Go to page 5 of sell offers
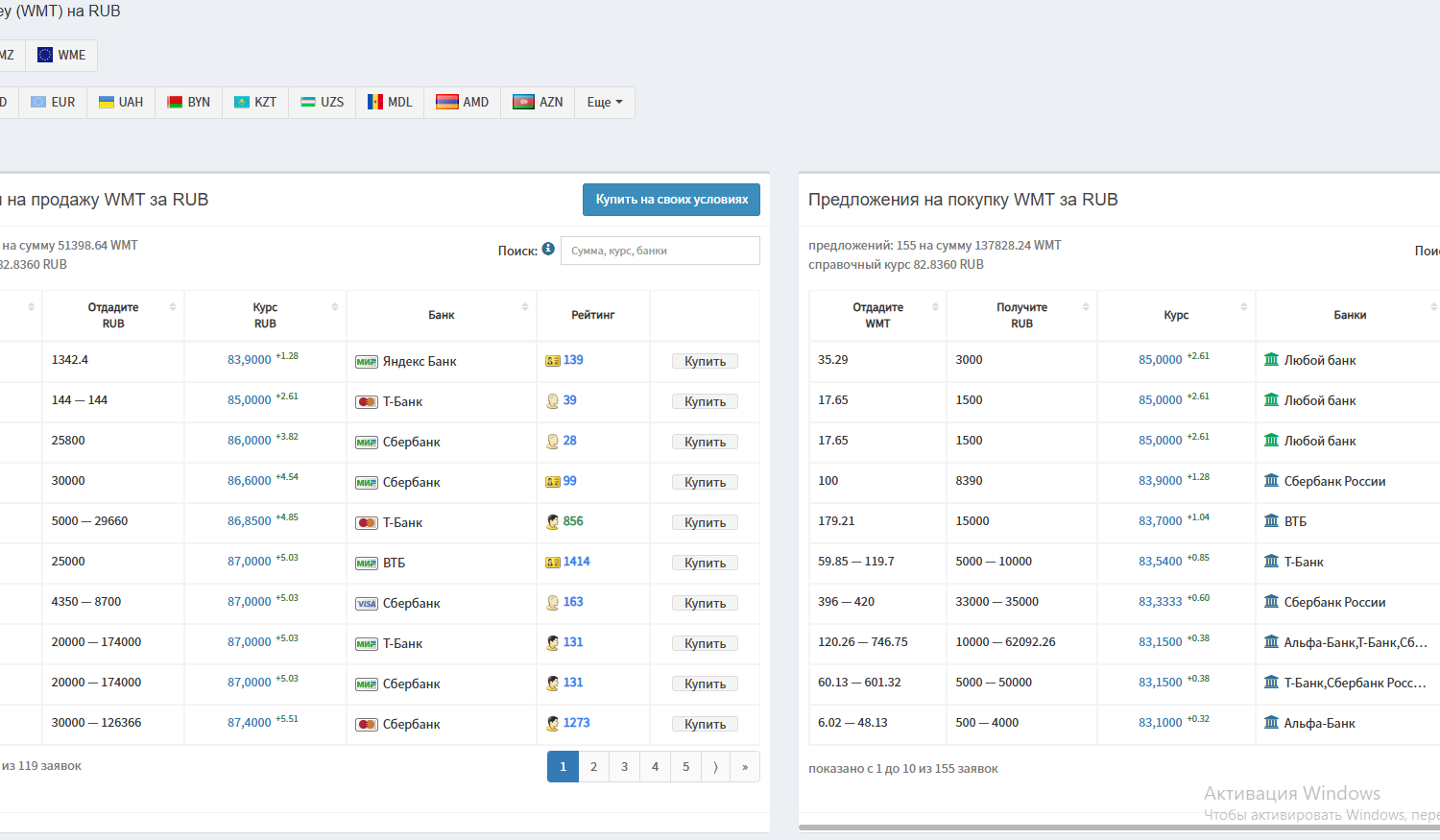Viewport: 1440px width, 840px height. coord(685,767)
